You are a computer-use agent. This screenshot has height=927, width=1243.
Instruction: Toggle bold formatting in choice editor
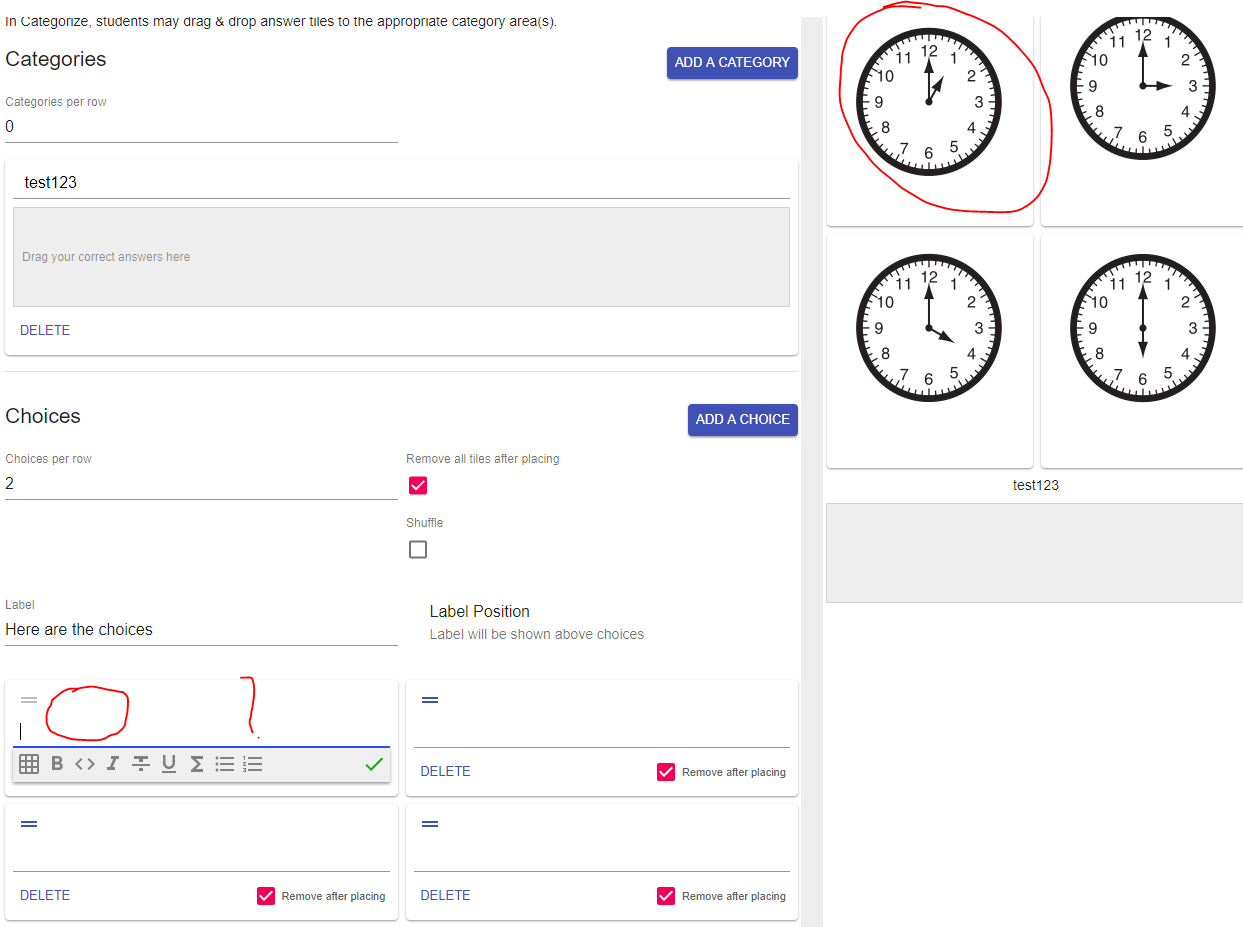pos(57,764)
